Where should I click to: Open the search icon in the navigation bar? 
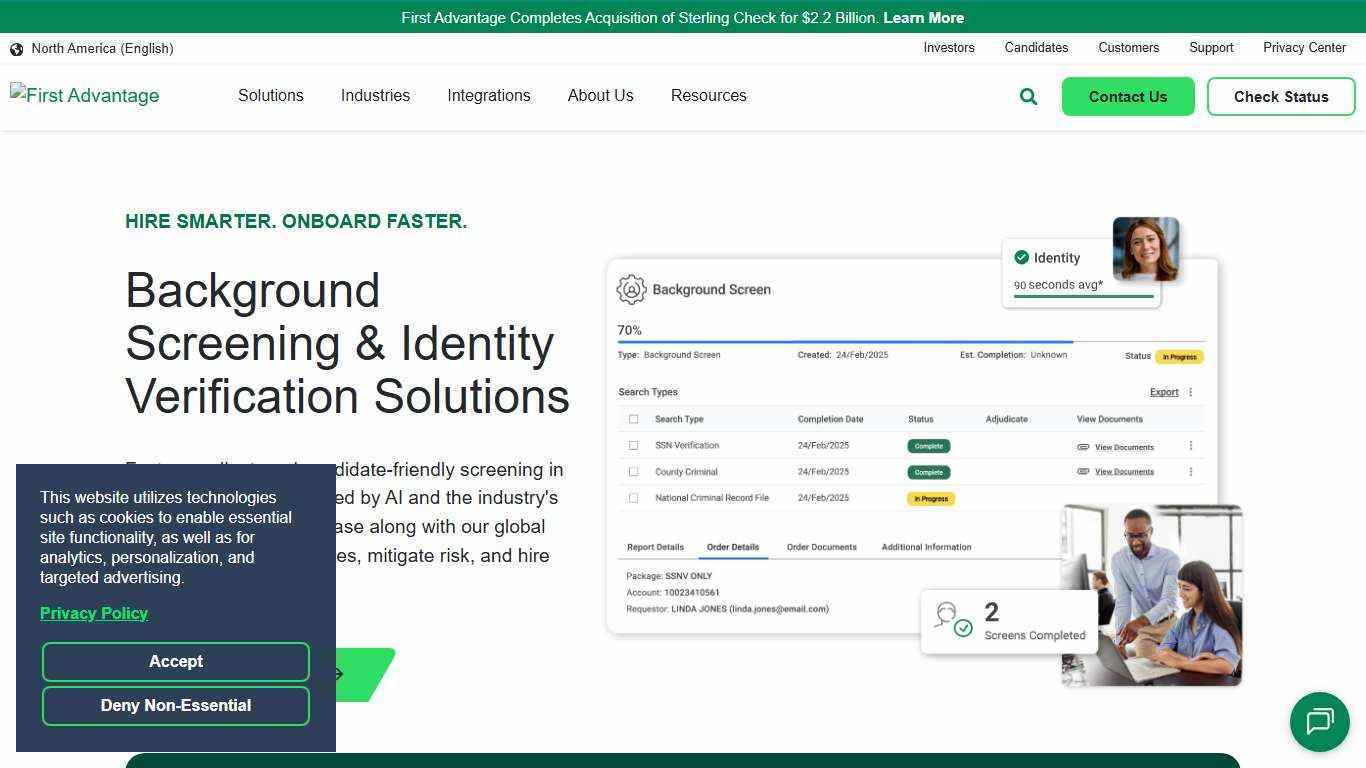point(1028,96)
